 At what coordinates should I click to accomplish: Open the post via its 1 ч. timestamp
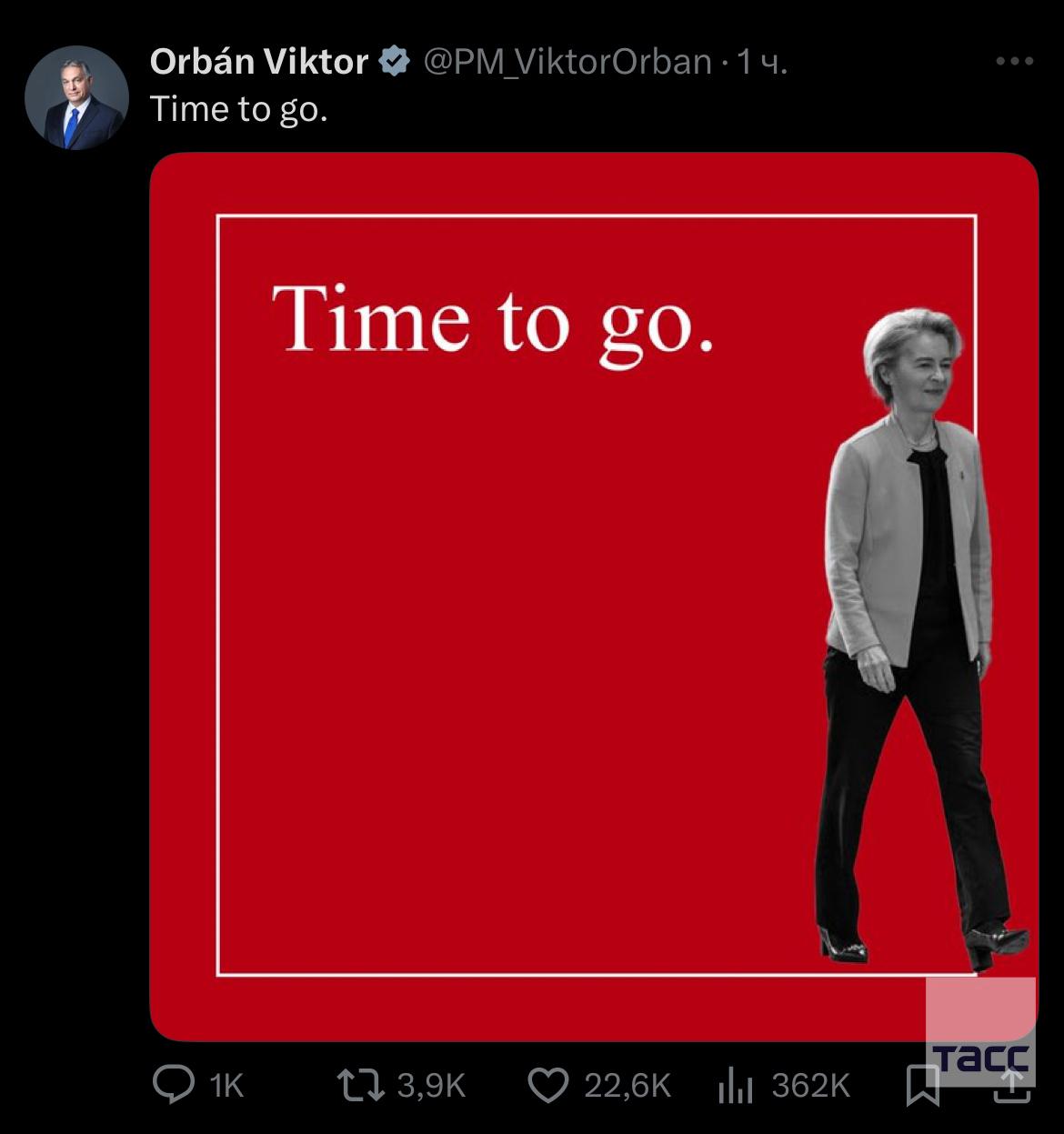761,62
